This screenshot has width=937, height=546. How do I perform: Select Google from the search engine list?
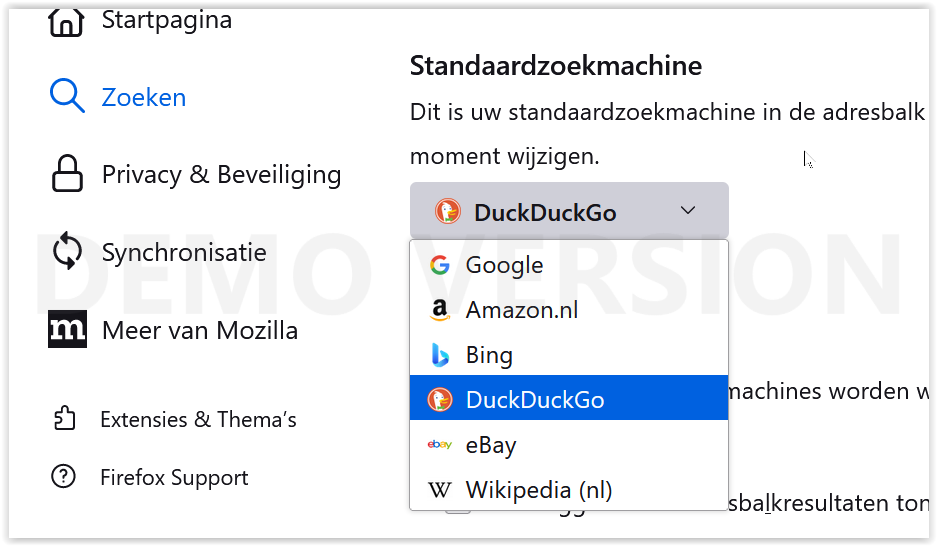pyautogui.click(x=569, y=265)
